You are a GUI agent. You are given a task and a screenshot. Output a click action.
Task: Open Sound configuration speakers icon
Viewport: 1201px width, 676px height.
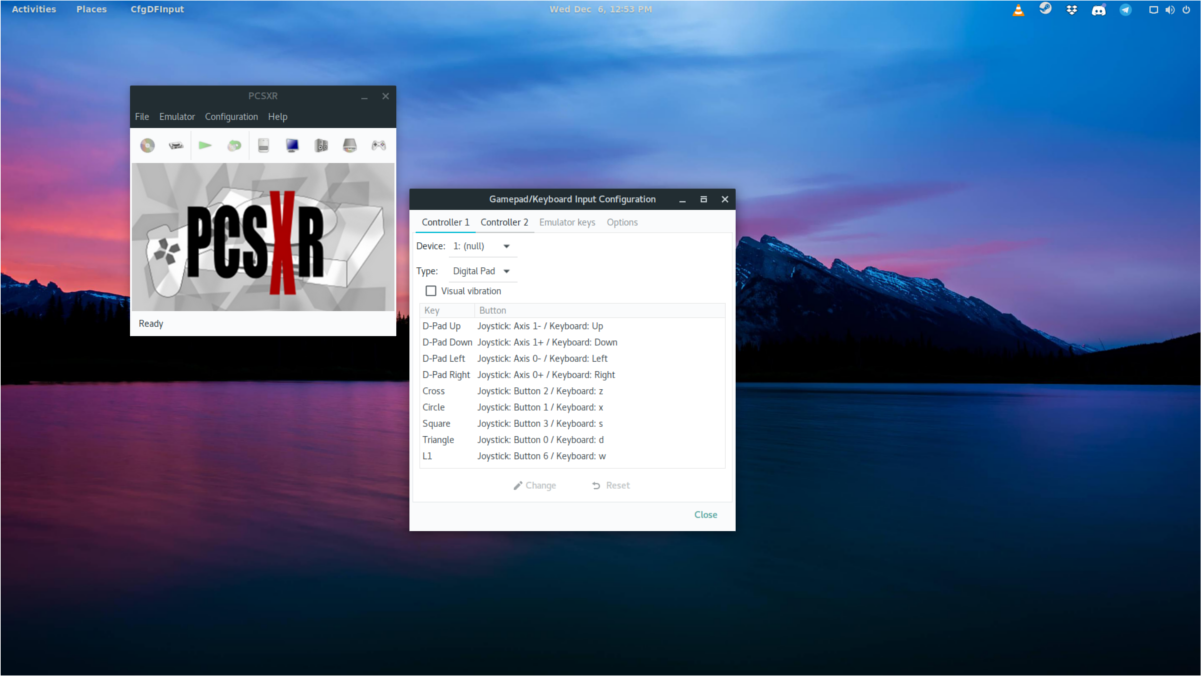click(x=321, y=145)
